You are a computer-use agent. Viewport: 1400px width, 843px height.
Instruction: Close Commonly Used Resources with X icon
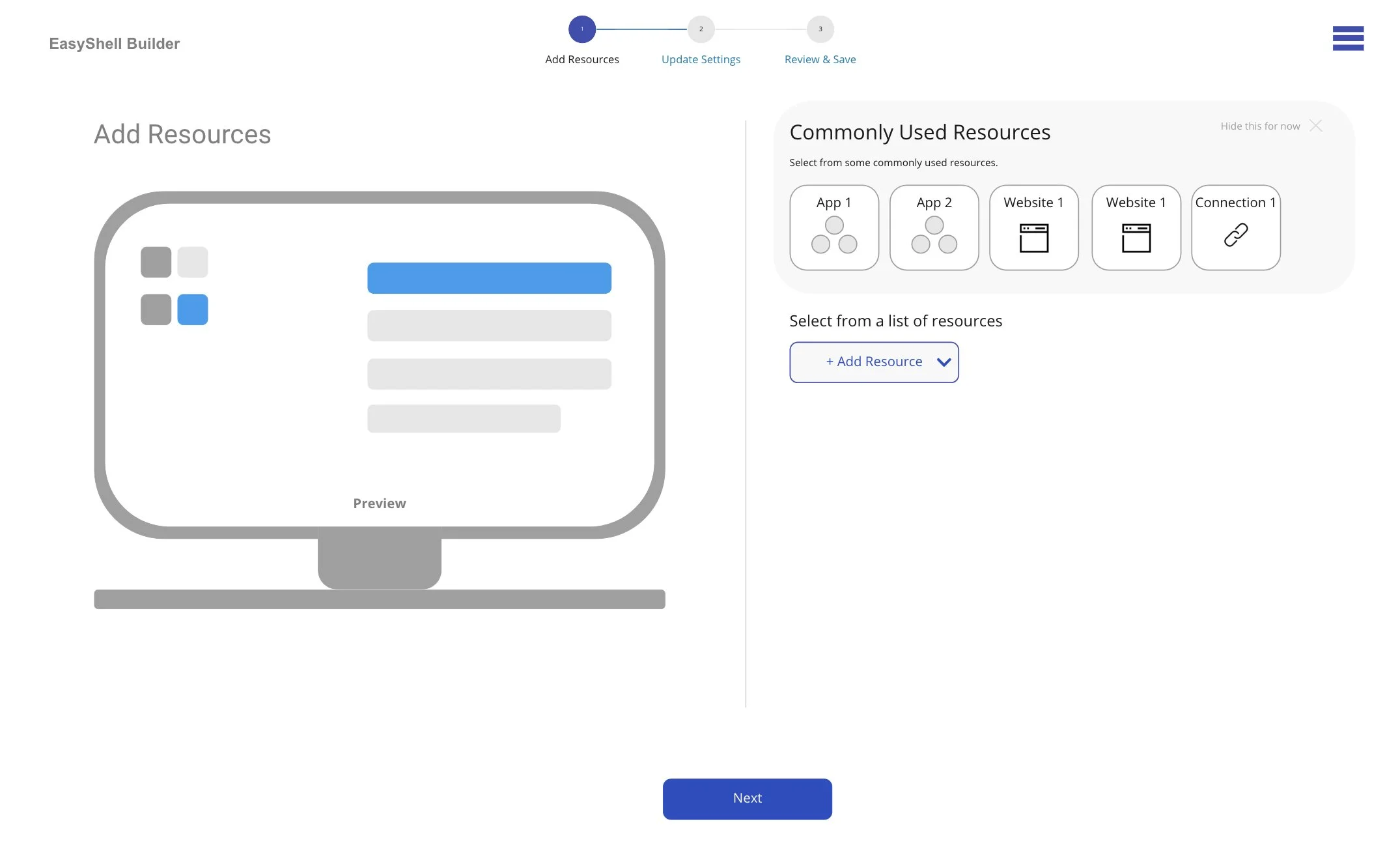(1315, 126)
